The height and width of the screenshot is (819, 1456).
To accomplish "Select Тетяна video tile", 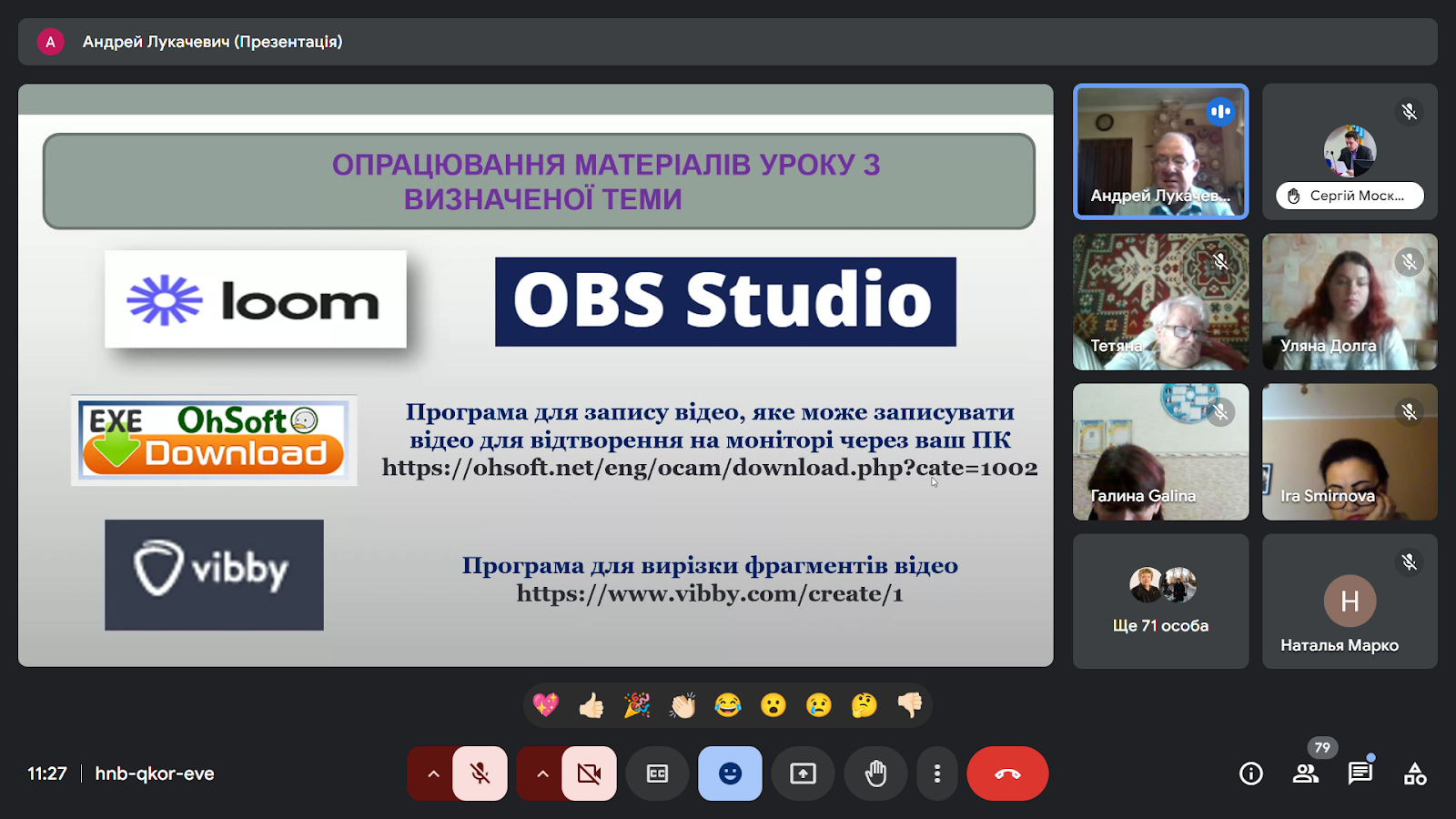I will 1161,302.
